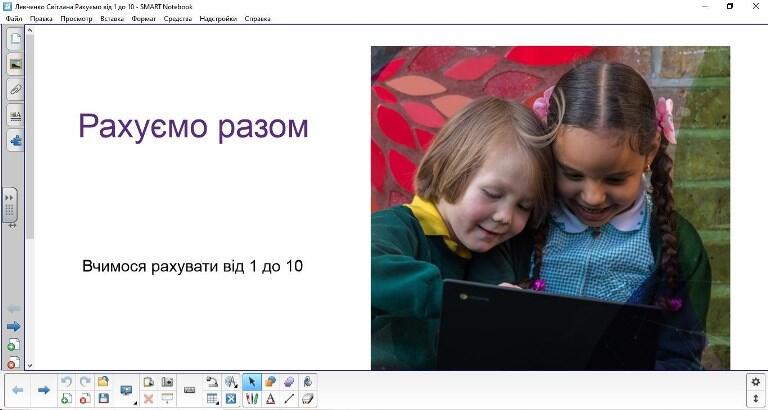This screenshot has height=410, width=768.
Task: Open the Правка menu
Action: point(41,19)
